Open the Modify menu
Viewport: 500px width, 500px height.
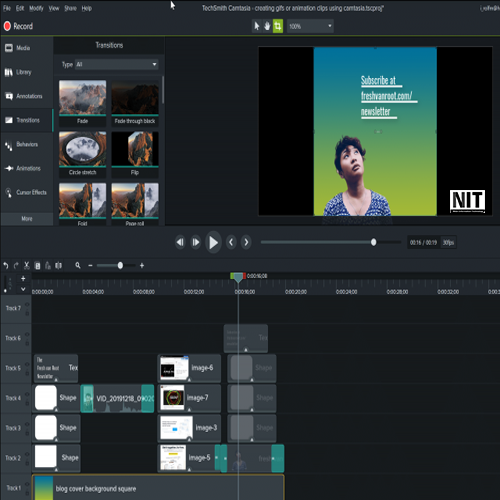coord(36,8)
